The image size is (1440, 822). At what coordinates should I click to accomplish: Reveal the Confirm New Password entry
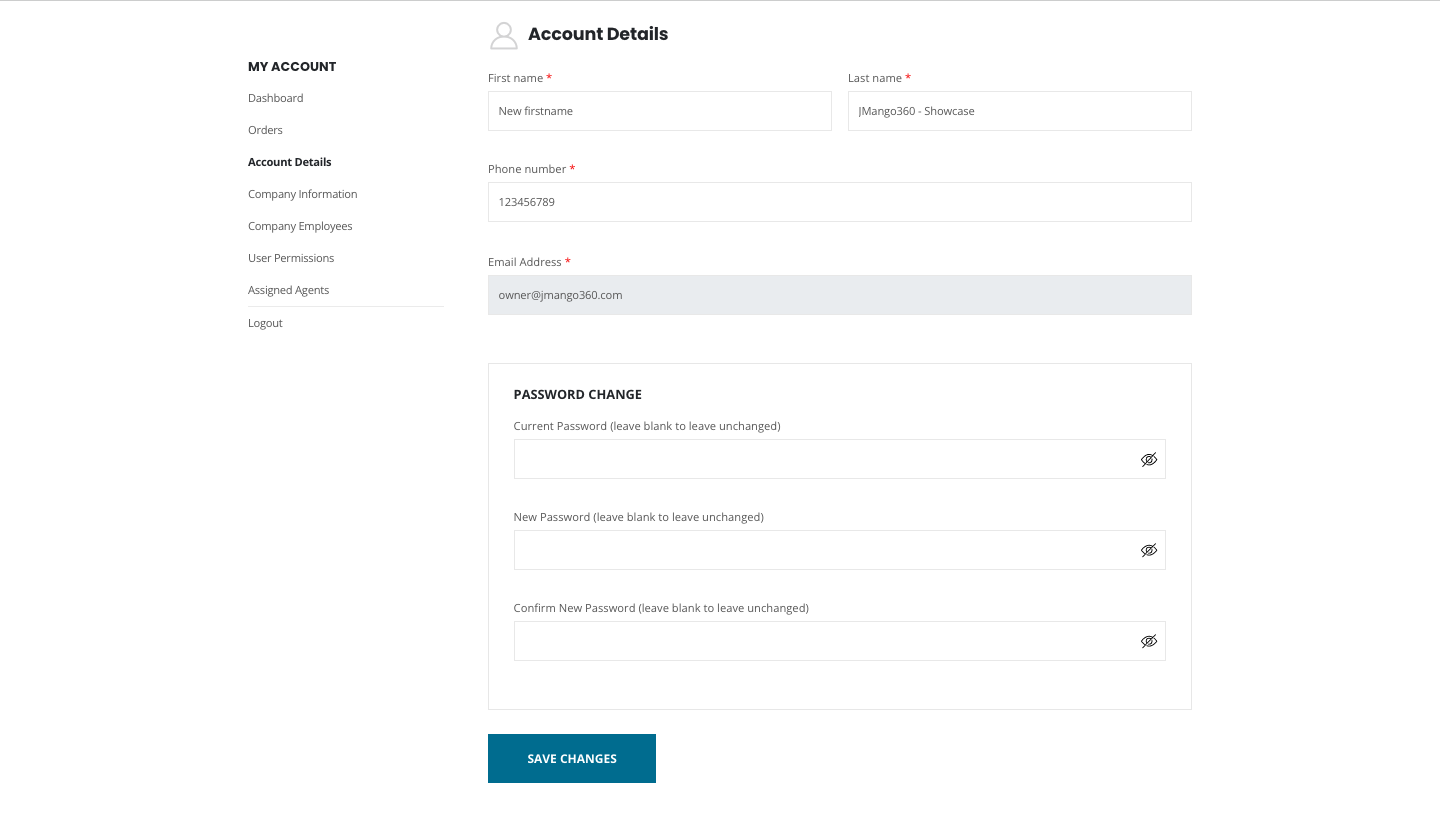[x=1148, y=642]
